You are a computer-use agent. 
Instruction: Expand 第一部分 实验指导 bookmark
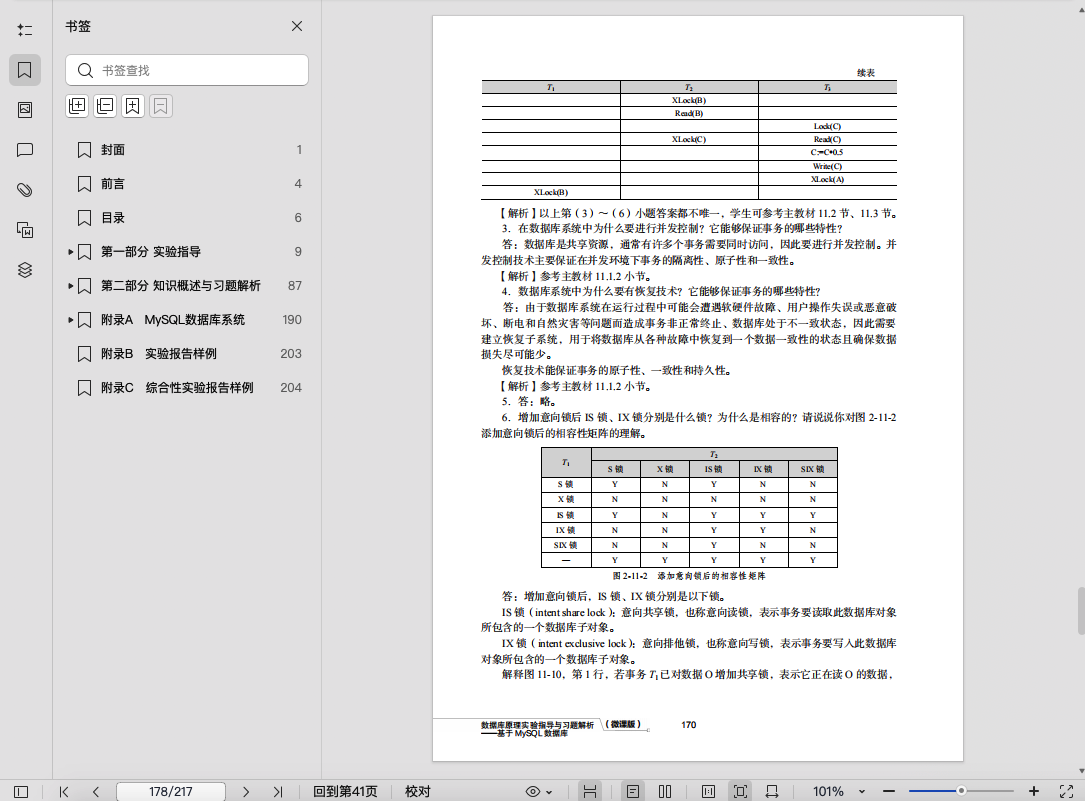point(71,252)
